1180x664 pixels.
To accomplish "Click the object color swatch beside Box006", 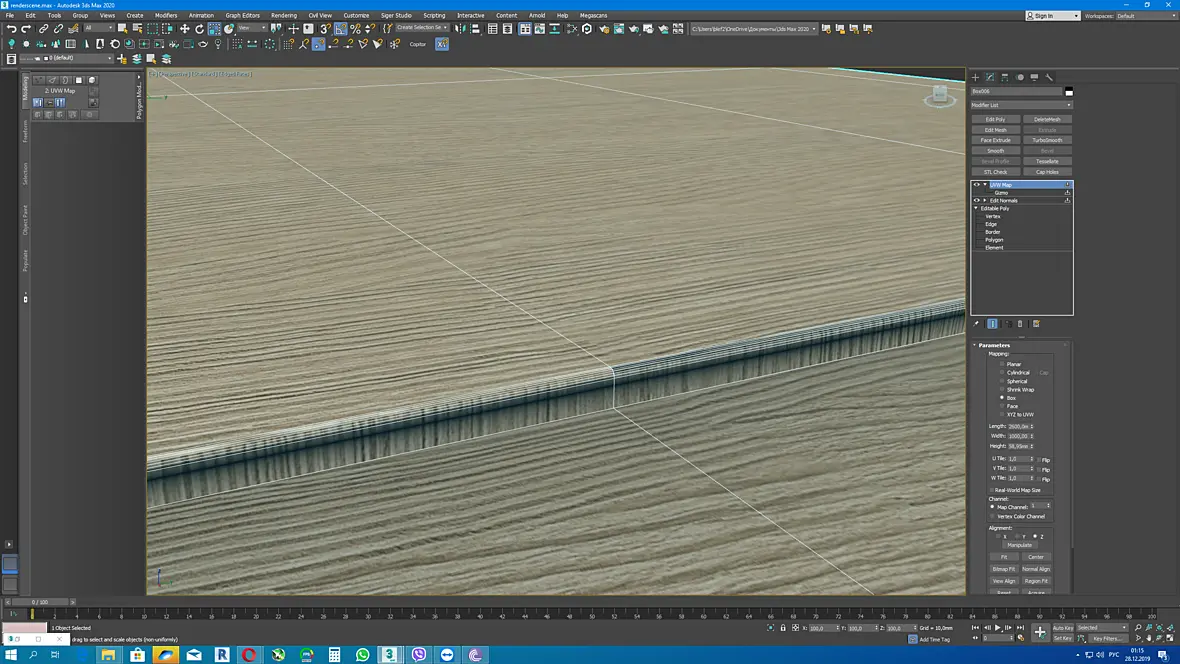I will pos(1069,92).
